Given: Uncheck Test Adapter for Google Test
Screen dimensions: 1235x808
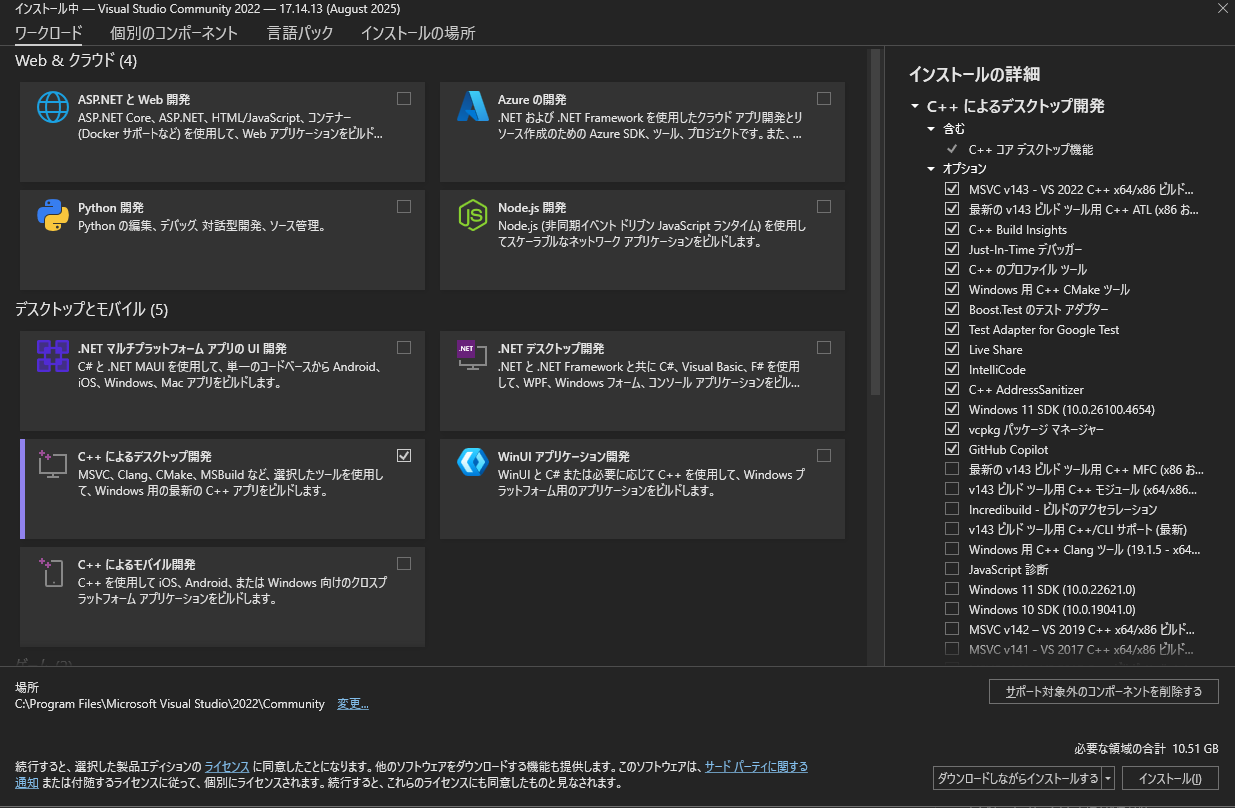Looking at the screenshot, I should click(952, 329).
